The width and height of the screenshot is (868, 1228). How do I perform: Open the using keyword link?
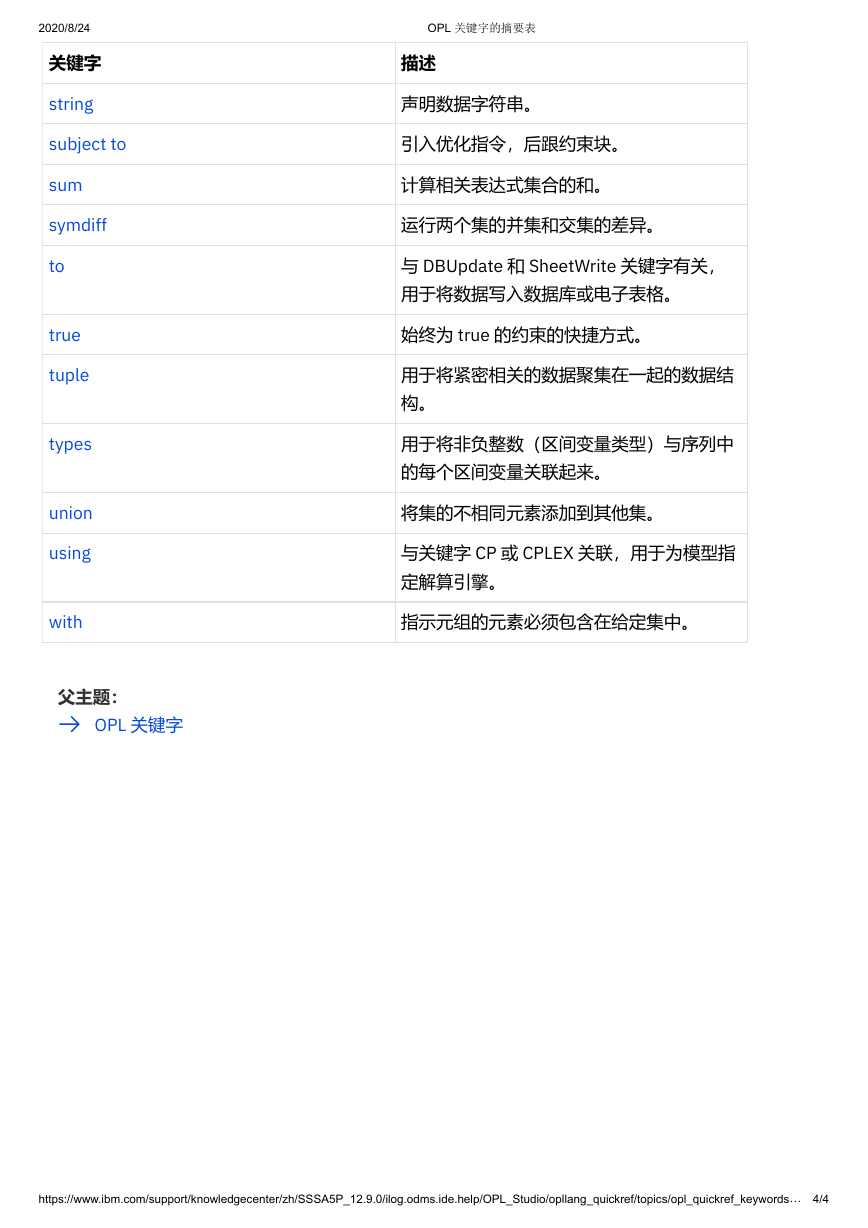tap(70, 553)
